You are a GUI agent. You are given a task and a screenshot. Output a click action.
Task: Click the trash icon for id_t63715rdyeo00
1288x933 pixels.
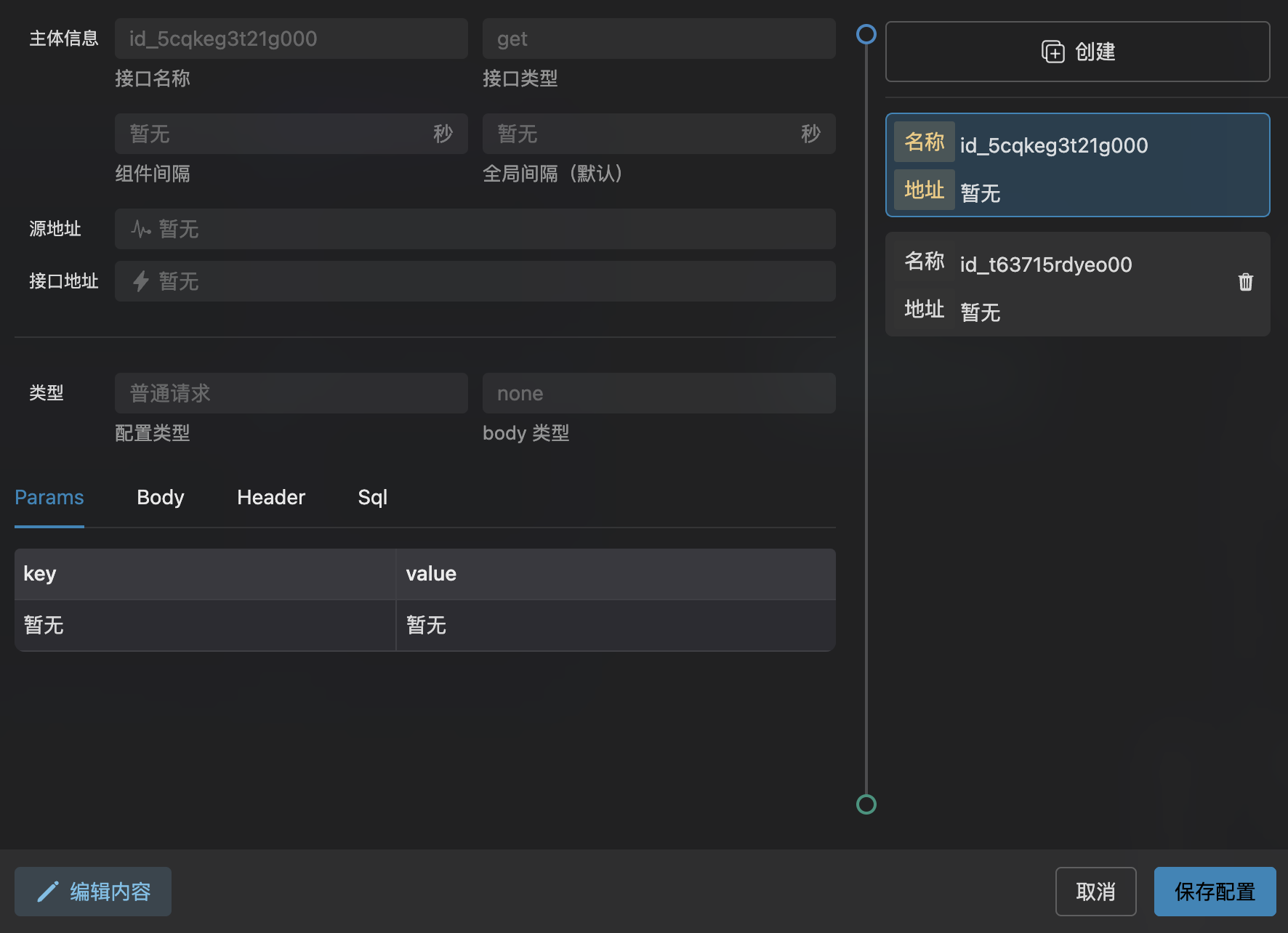click(1245, 282)
